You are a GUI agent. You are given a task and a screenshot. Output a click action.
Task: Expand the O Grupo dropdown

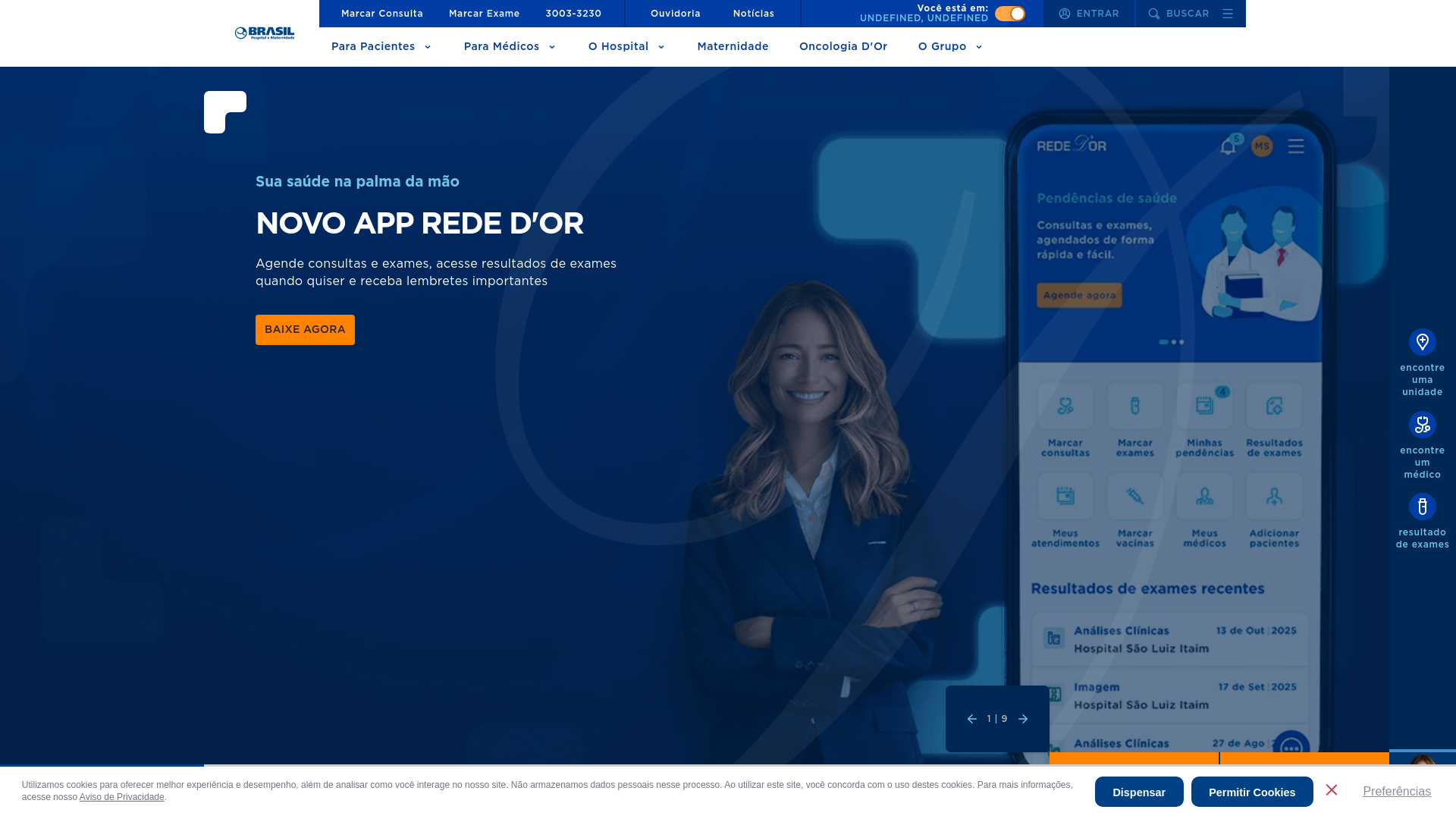click(x=950, y=46)
